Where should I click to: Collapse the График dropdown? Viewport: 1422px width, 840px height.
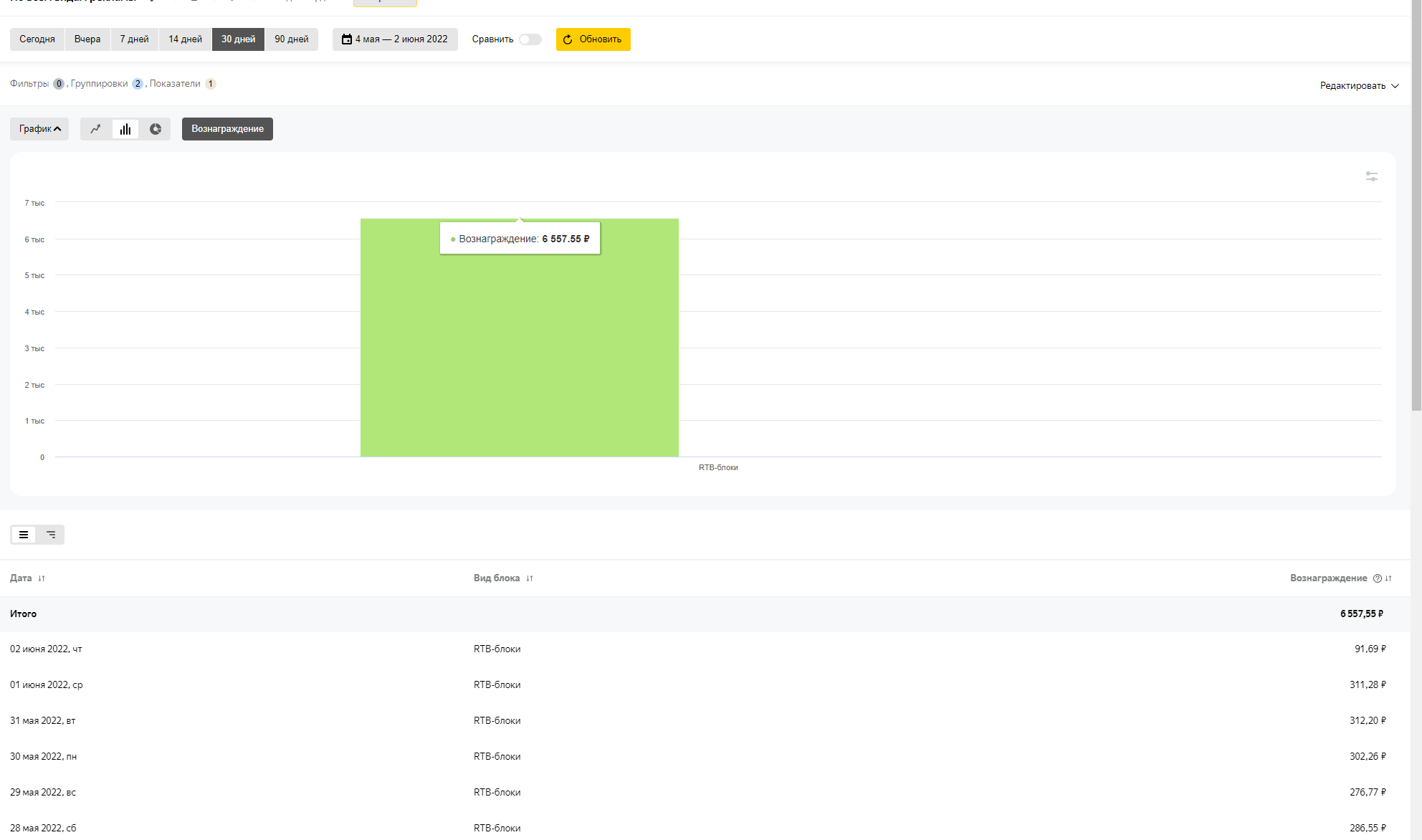pyautogui.click(x=39, y=129)
